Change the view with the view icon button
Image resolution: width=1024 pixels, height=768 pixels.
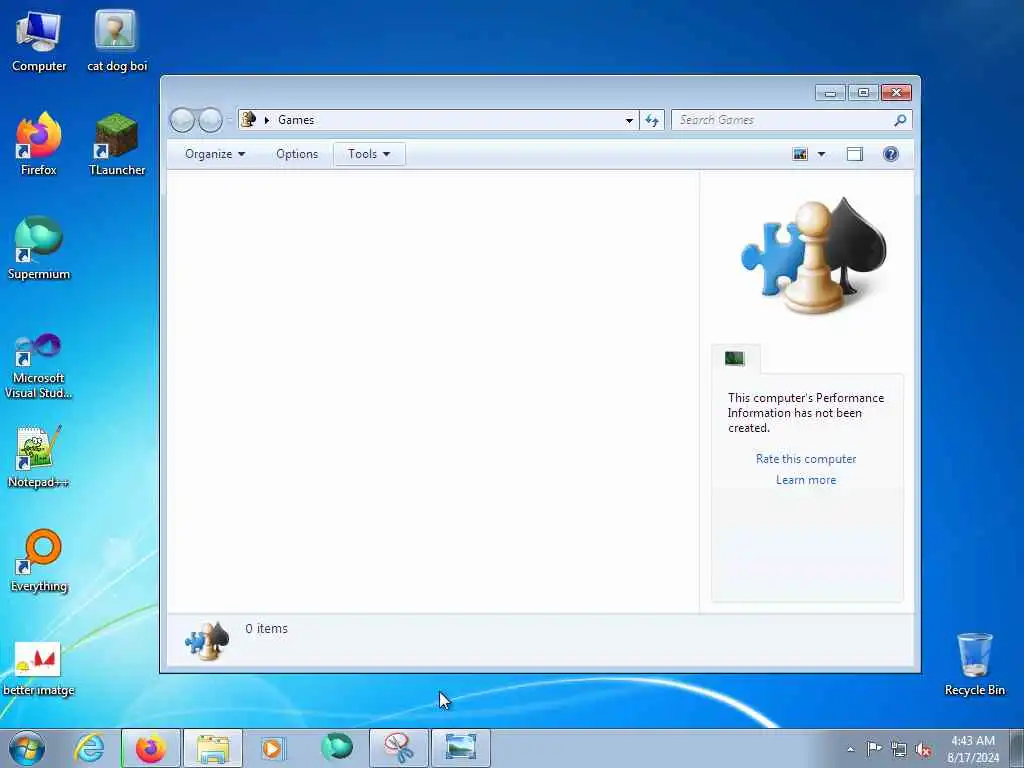(x=800, y=154)
